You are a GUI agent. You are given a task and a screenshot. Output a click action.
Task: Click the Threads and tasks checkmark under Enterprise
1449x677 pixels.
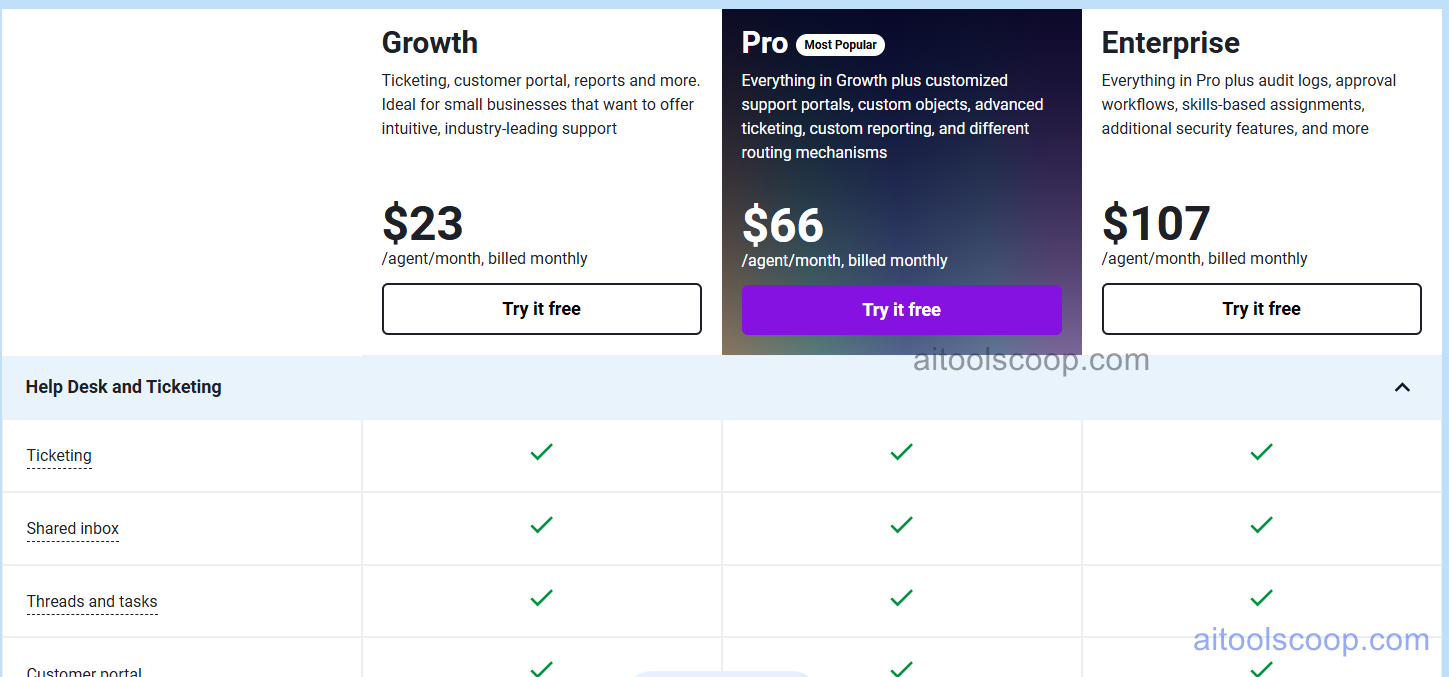point(1261,597)
